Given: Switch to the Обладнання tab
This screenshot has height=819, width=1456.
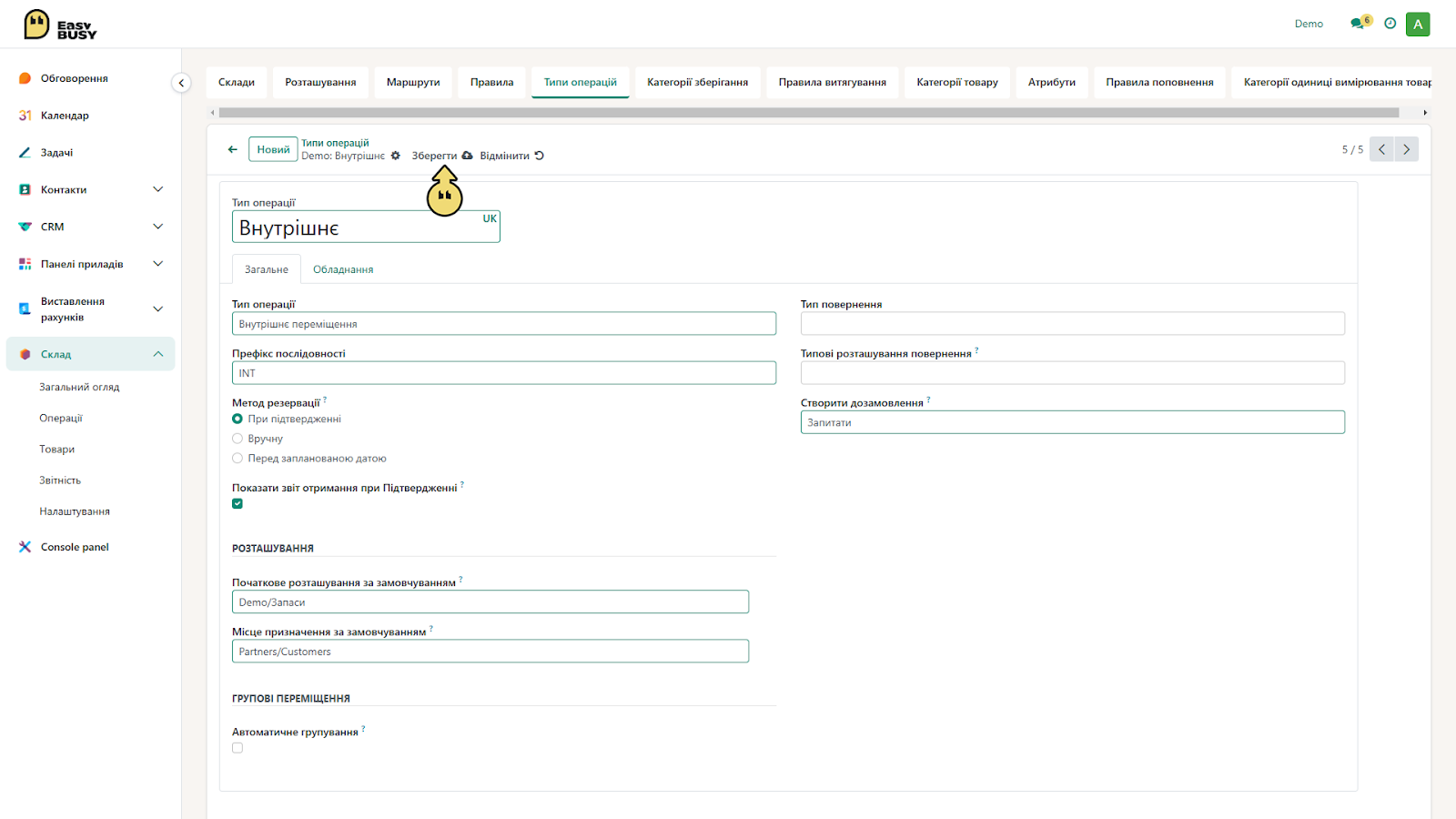Looking at the screenshot, I should (x=343, y=269).
